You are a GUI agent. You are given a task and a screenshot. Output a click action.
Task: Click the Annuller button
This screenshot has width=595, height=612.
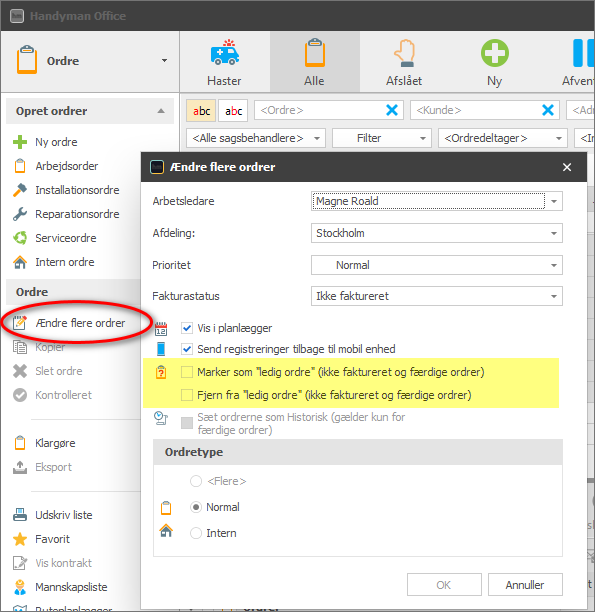click(x=525, y=585)
